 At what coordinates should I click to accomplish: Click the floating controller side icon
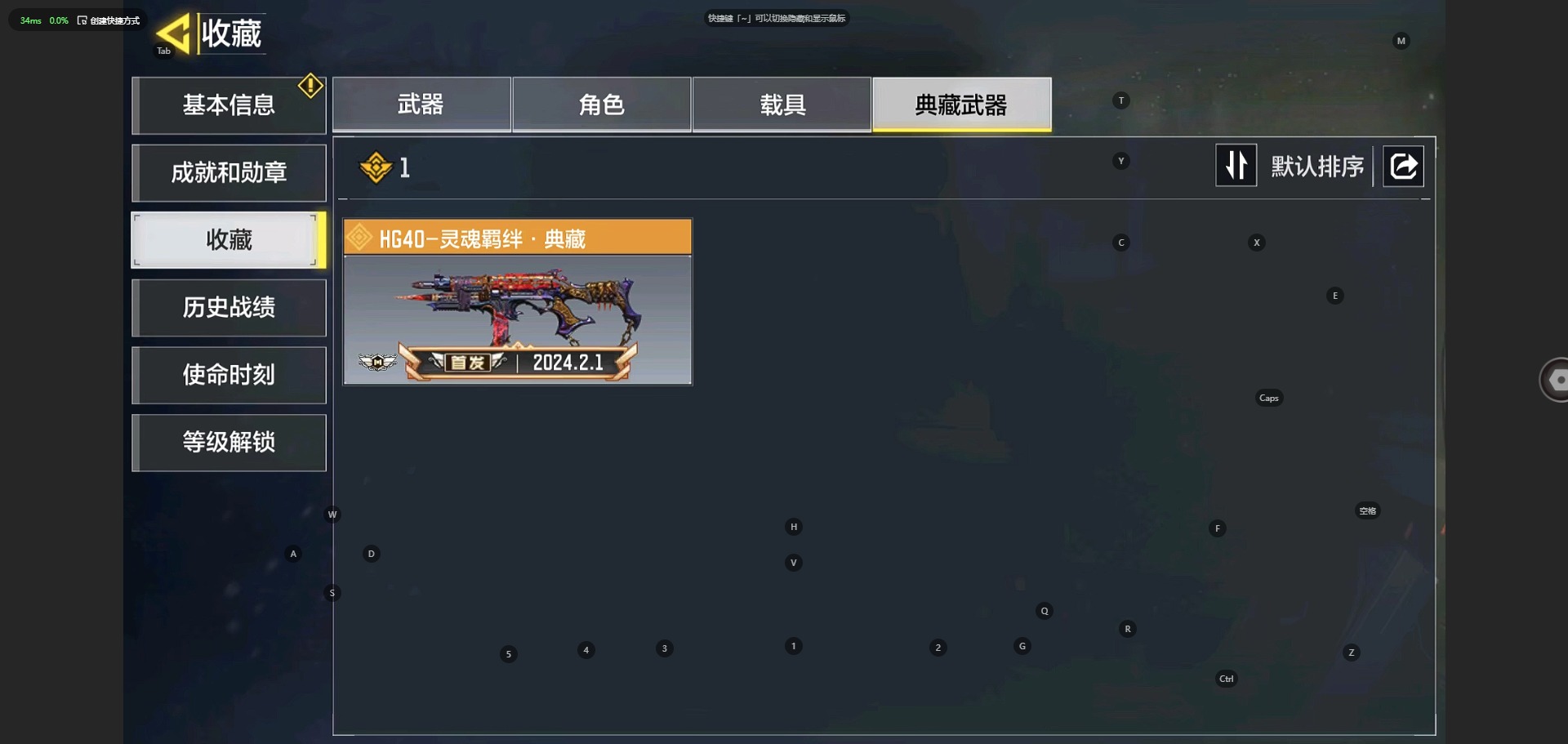click(x=1554, y=380)
